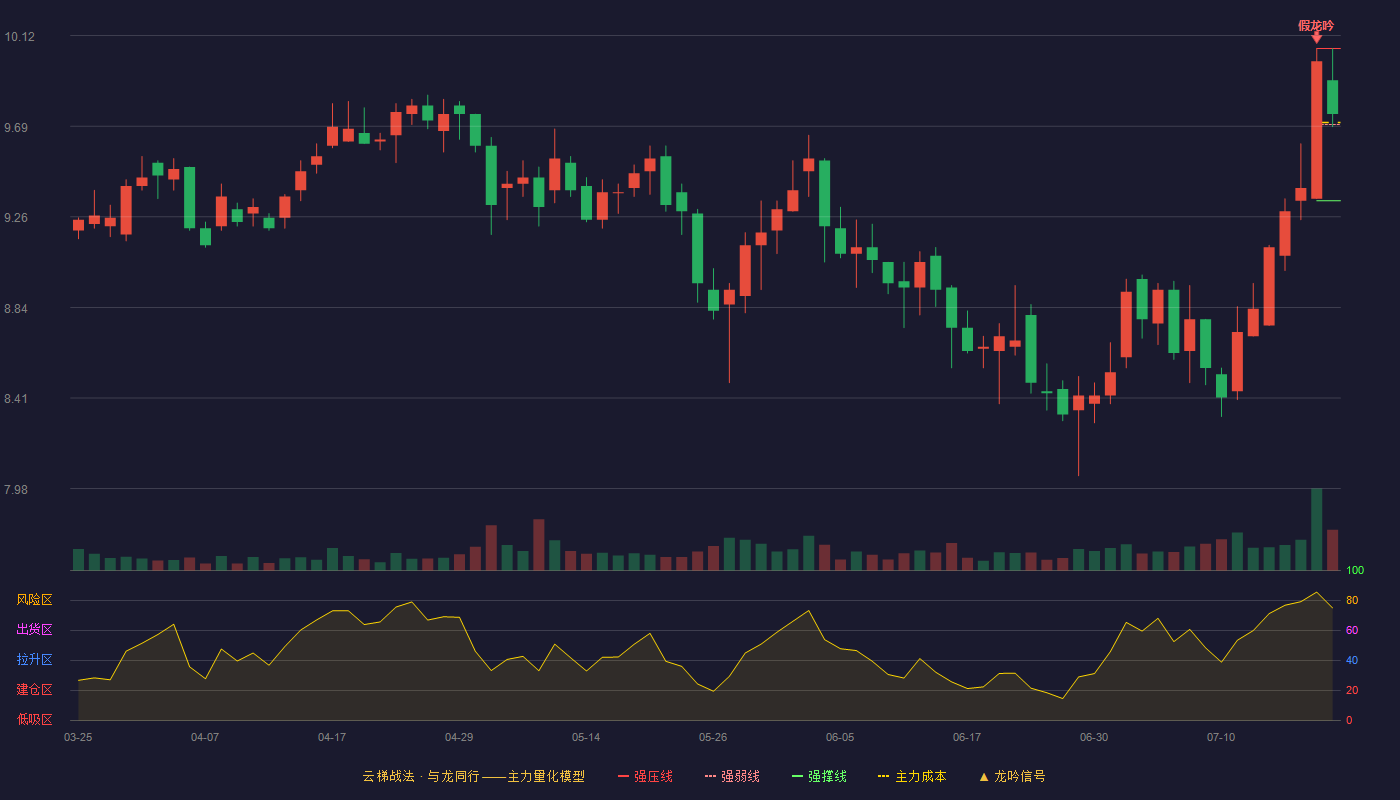Viewport: 1400px width, 800px height.
Task: Click the 拉升区 zone label
Action: click(34, 660)
